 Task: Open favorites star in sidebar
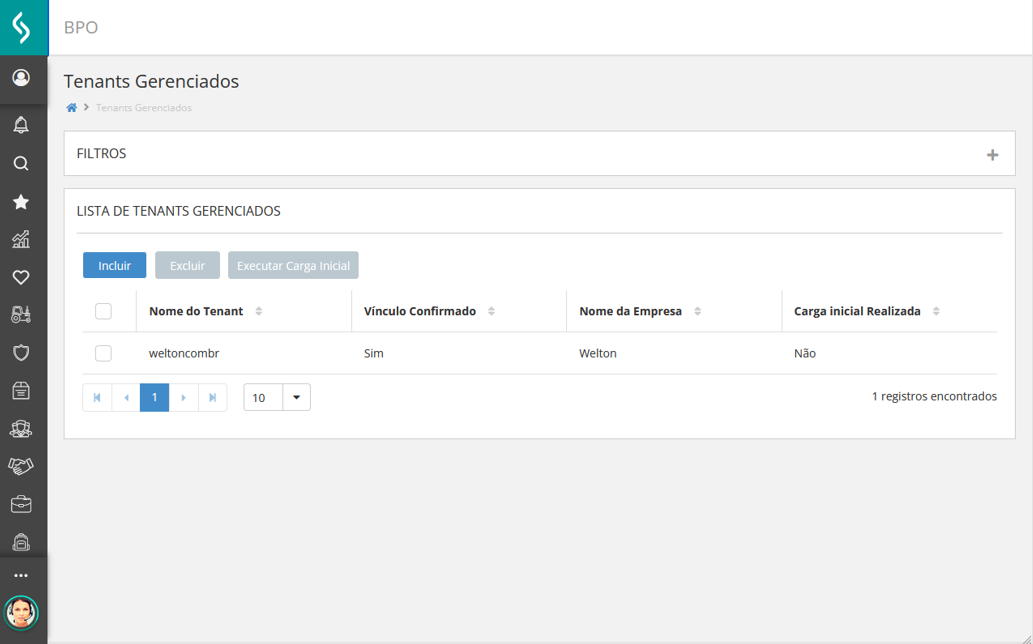click(21, 202)
